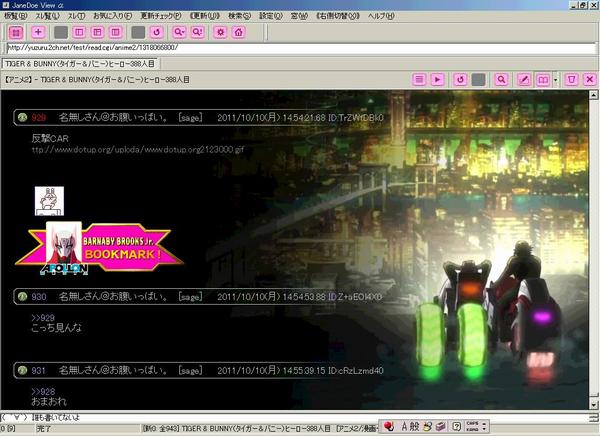Click the zoom in magnifier icon

(x=197, y=33)
